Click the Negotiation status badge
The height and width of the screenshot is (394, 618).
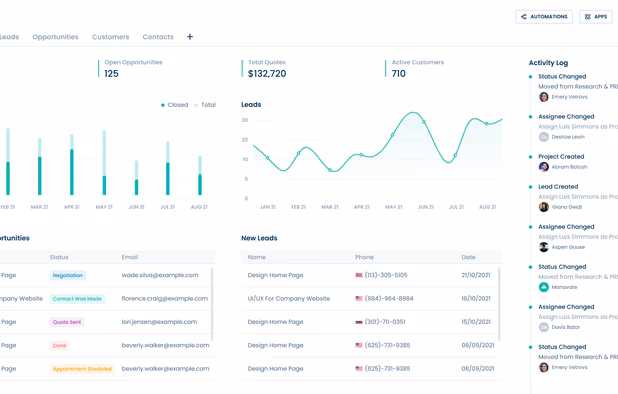[x=68, y=275]
